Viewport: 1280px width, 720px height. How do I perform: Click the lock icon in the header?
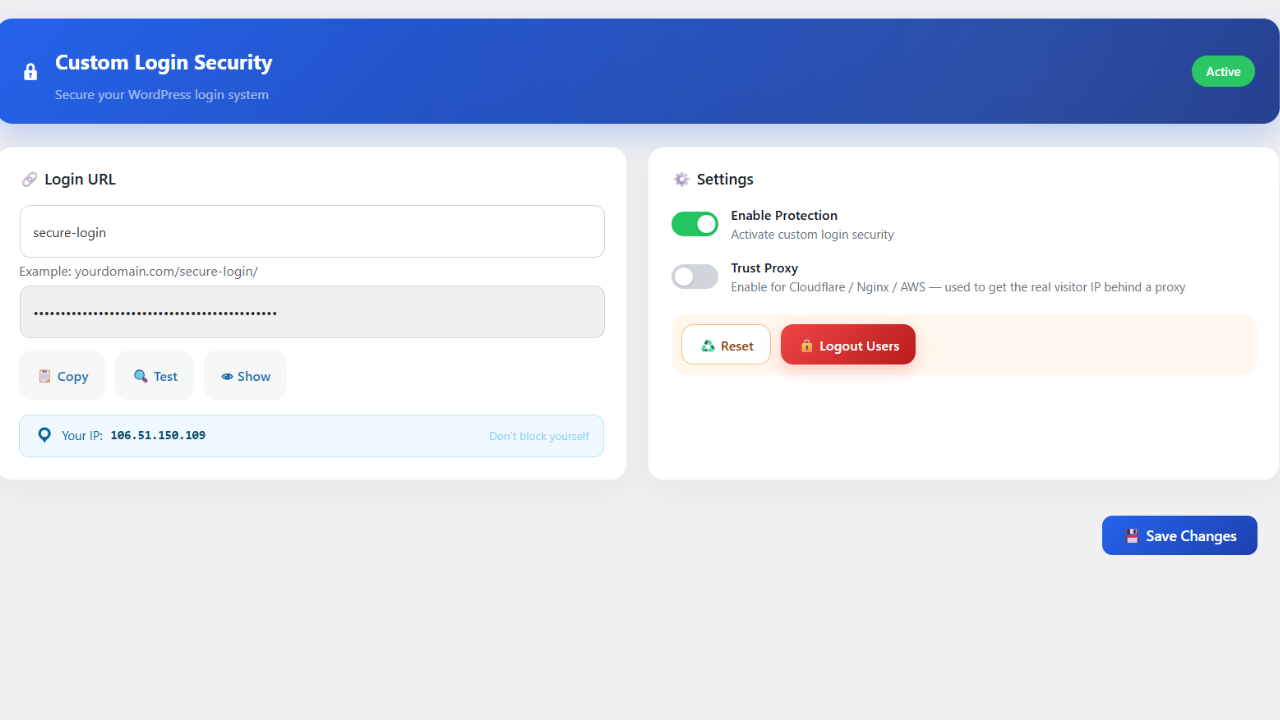pos(30,72)
